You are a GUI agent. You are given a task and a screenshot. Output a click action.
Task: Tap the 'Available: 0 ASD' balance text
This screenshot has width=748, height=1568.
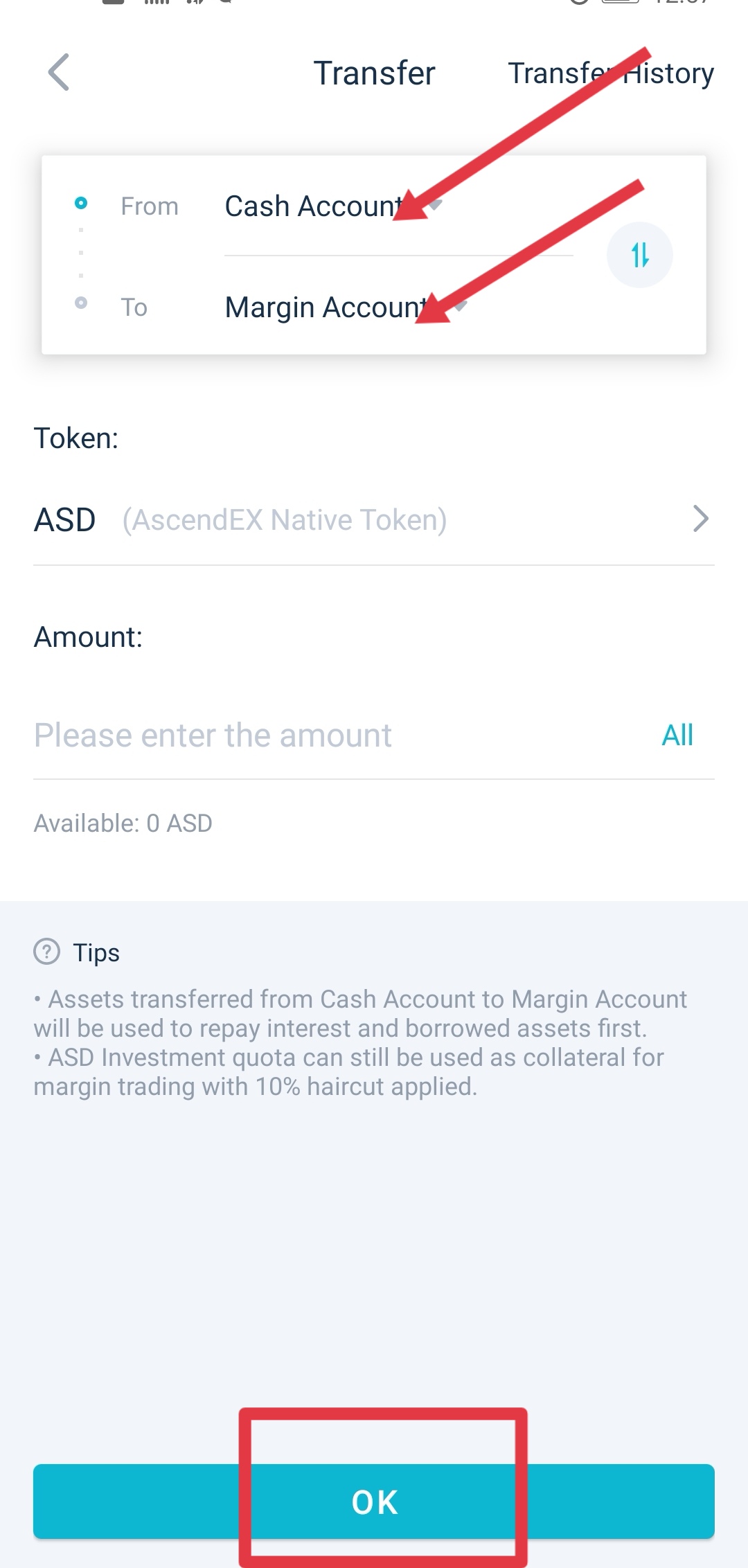(123, 823)
